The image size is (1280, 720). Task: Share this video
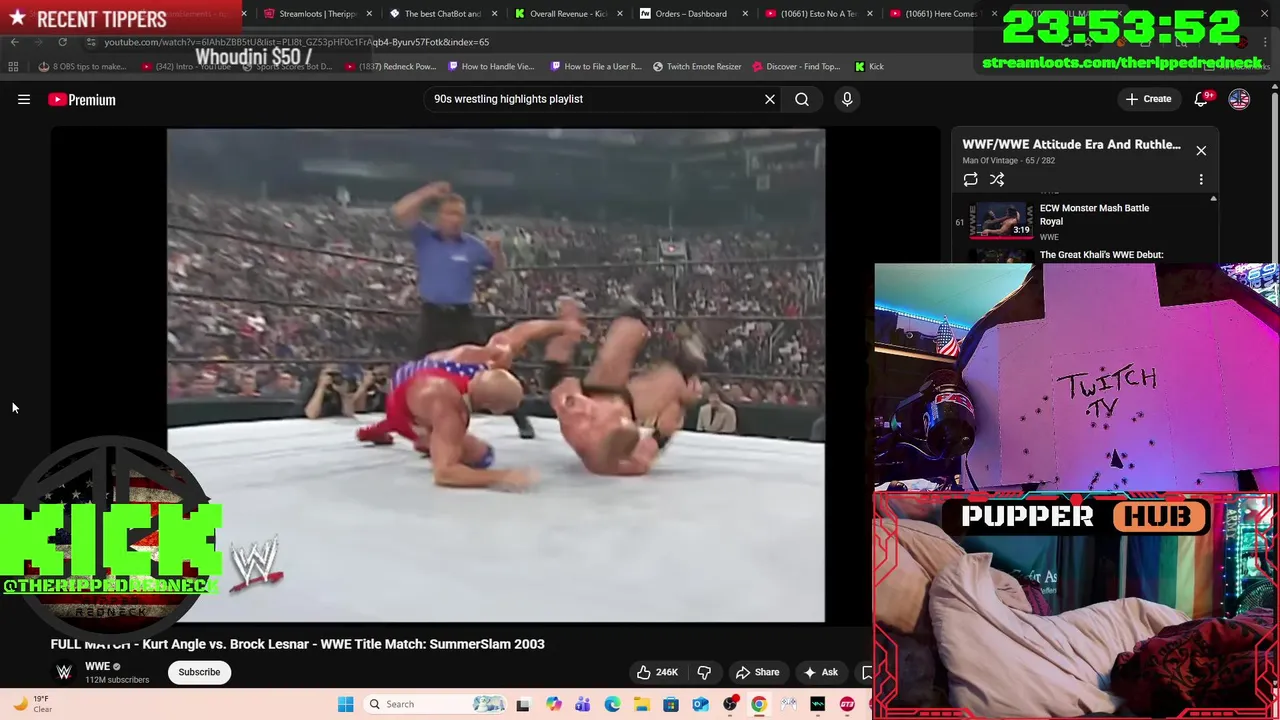click(x=757, y=672)
